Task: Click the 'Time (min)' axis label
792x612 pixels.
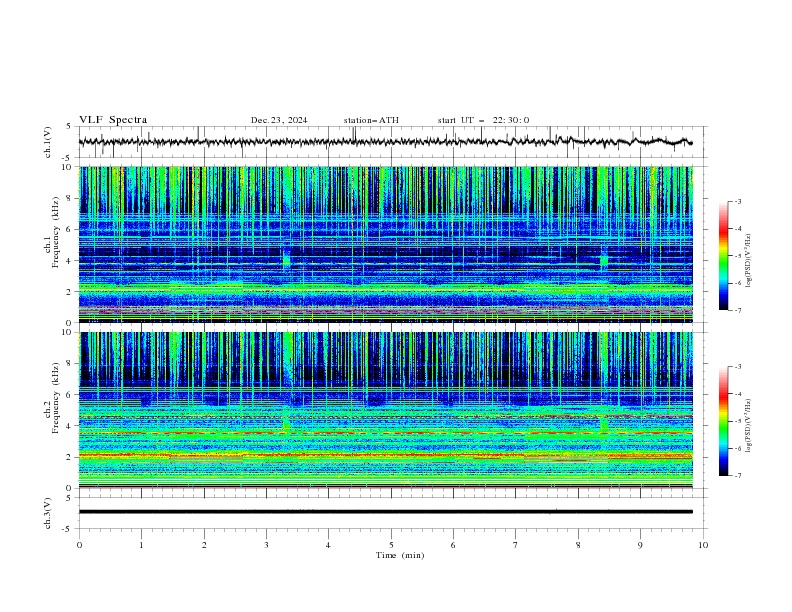Action: (400, 555)
